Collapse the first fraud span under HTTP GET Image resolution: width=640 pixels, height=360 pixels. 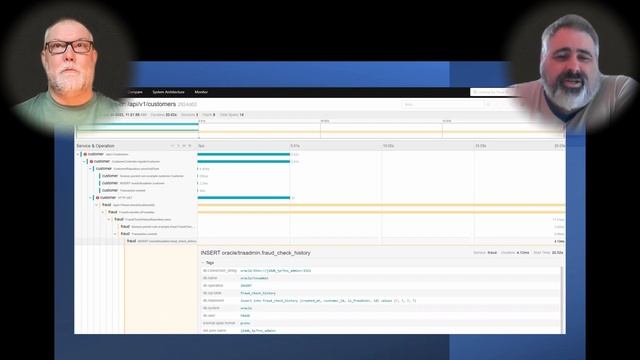[x=97, y=205]
